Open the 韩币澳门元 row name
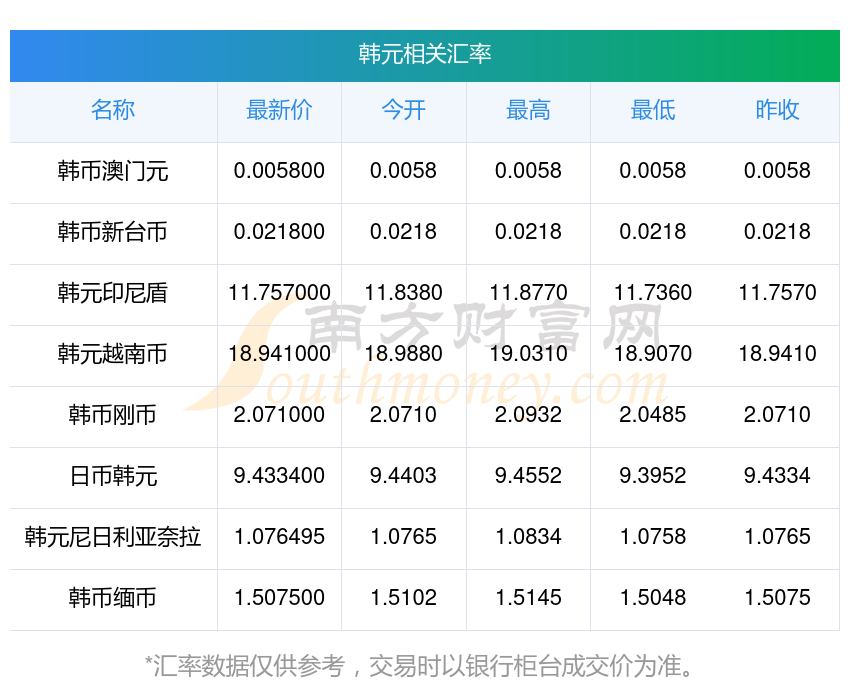 [x=113, y=171]
